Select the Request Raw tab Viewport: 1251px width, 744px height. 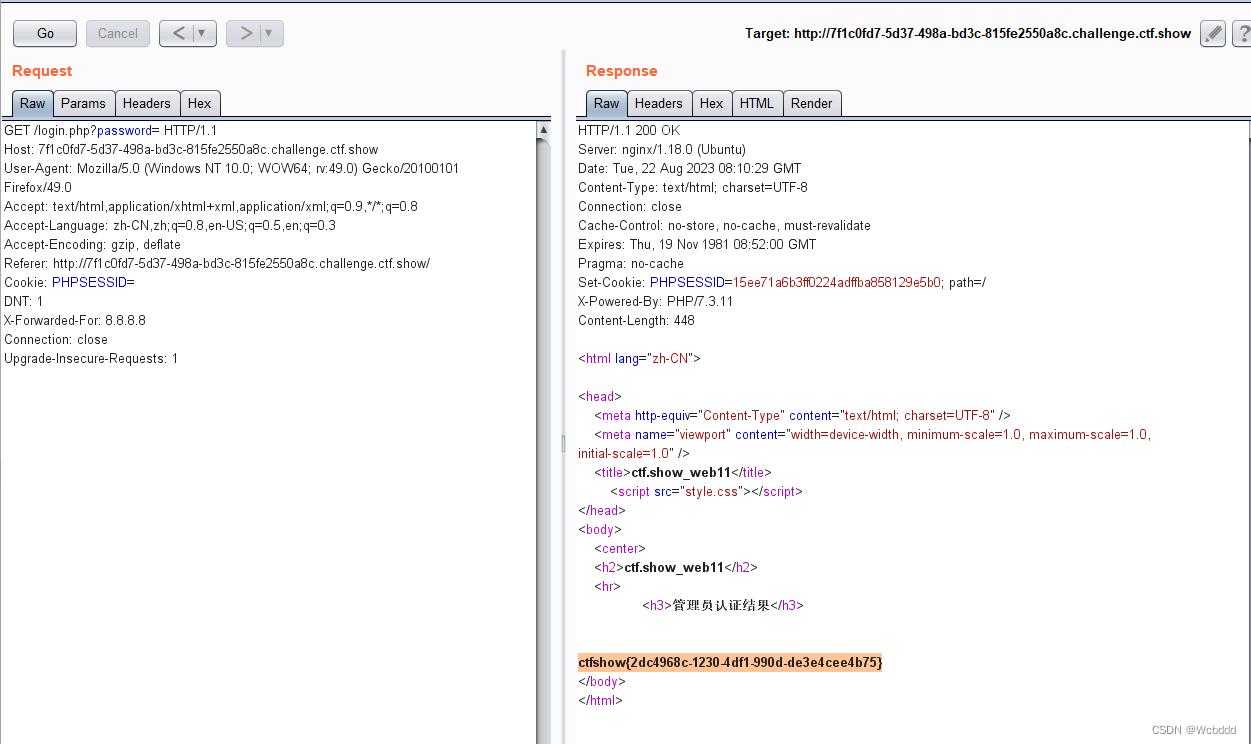[32, 103]
